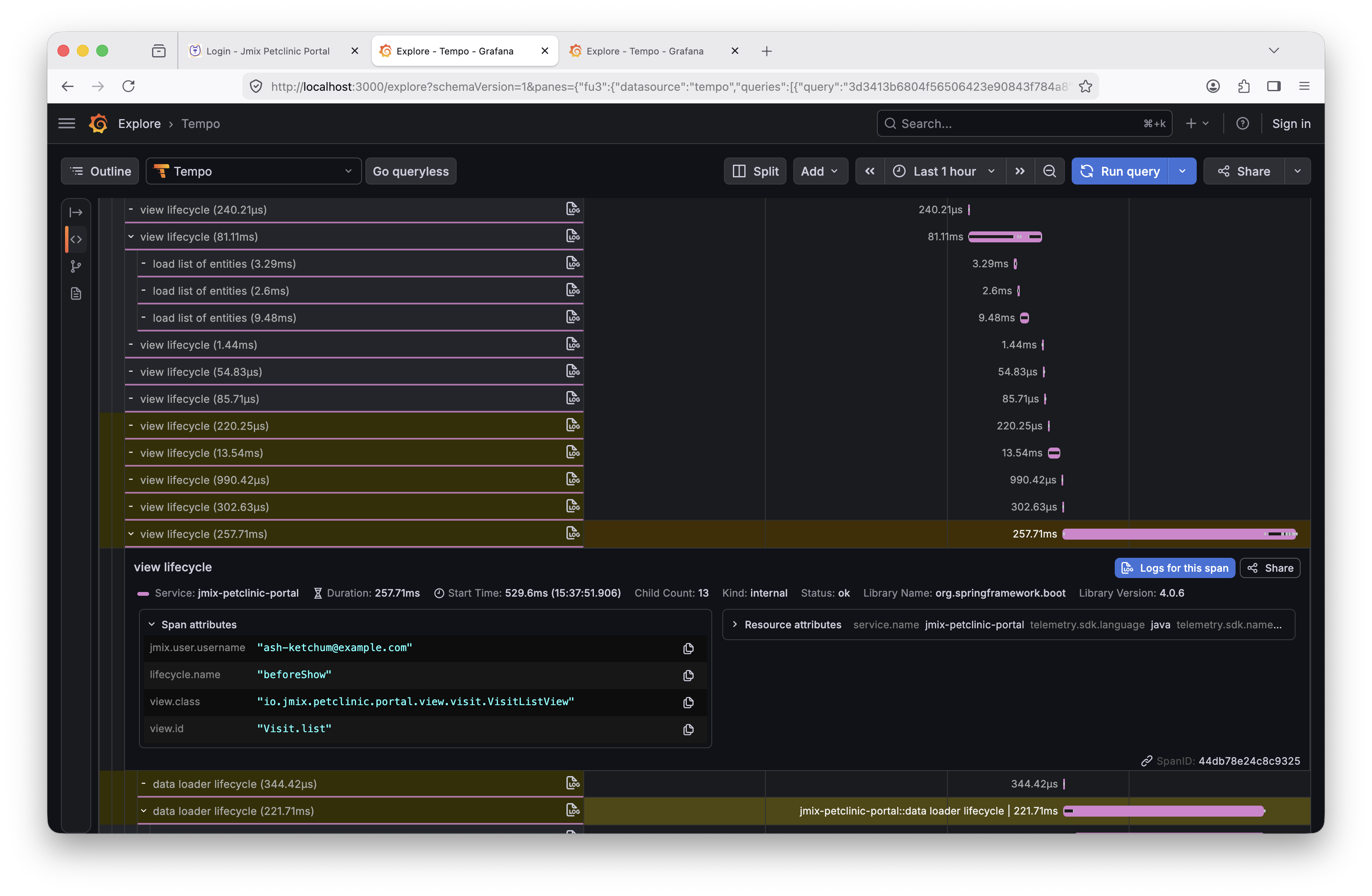Click the Grafana logo icon
The width and height of the screenshot is (1372, 896).
tap(98, 123)
